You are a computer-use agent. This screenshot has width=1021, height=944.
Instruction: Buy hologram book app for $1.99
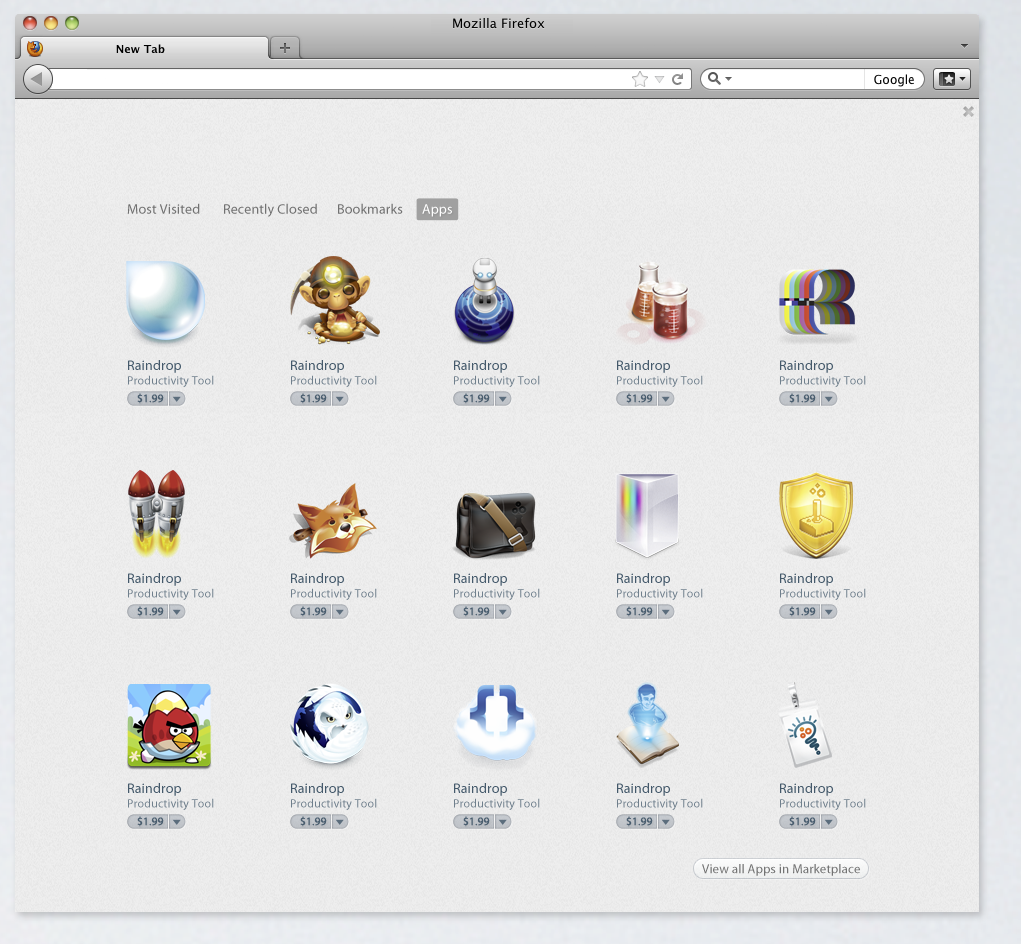(637, 822)
